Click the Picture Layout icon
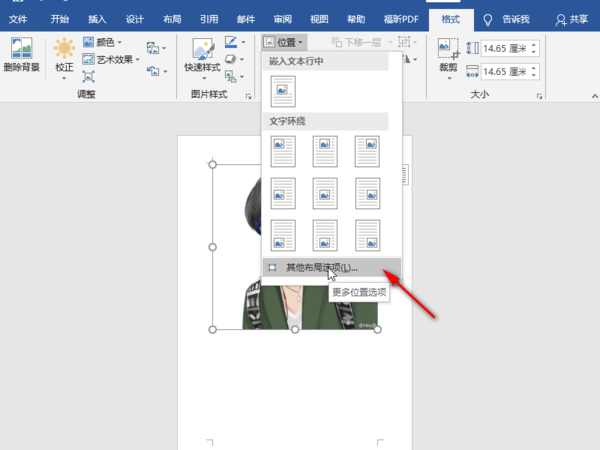The width and height of the screenshot is (600, 450). coord(230,76)
